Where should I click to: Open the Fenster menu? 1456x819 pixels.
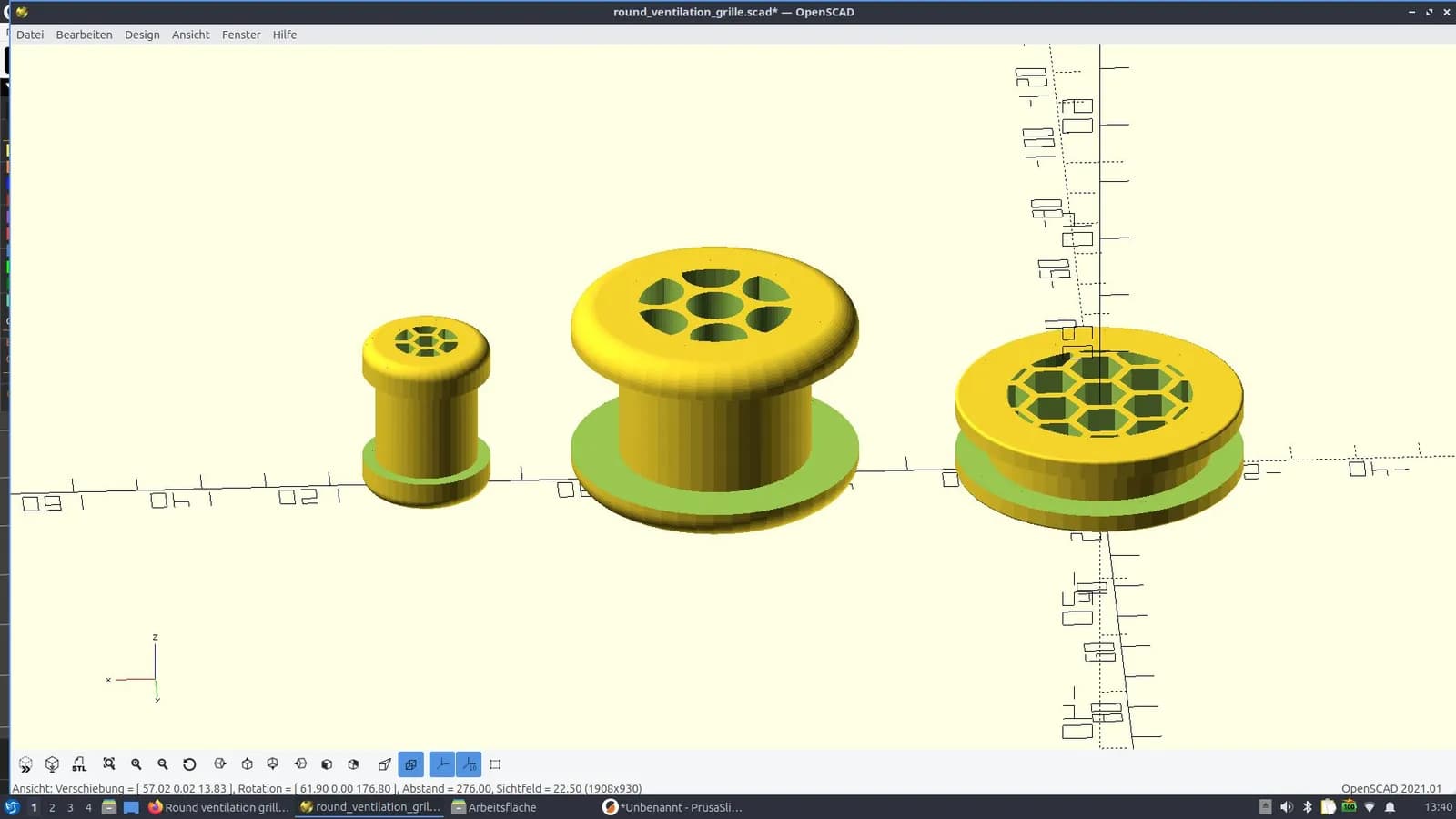[x=241, y=35]
